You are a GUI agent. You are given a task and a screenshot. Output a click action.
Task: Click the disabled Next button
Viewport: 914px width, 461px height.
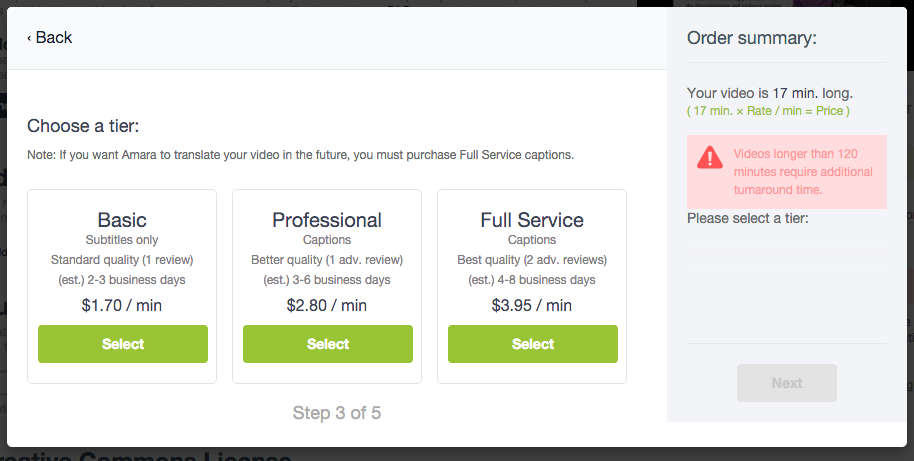[787, 383]
